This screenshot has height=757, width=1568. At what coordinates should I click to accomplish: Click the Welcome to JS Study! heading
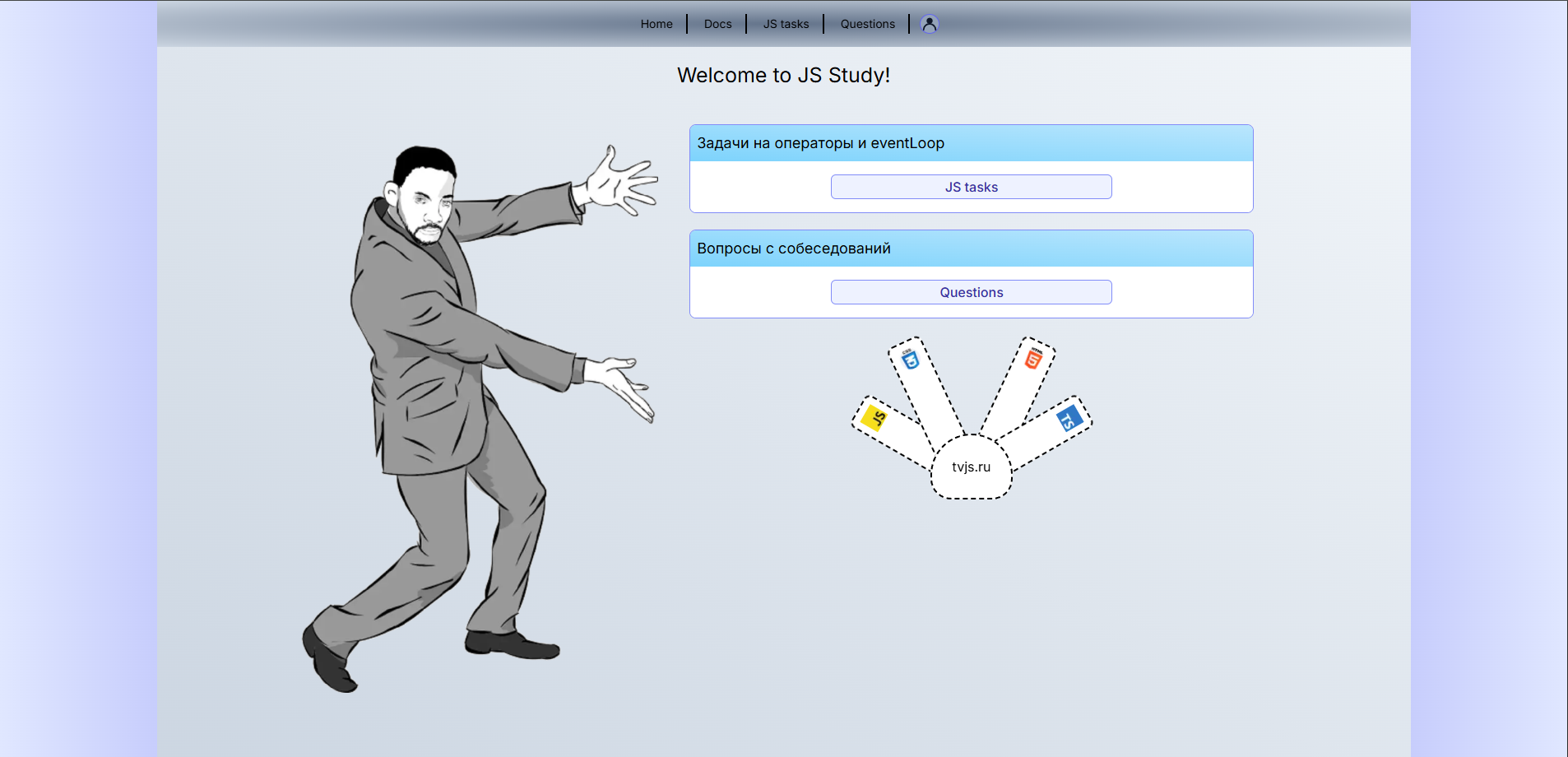click(x=784, y=75)
